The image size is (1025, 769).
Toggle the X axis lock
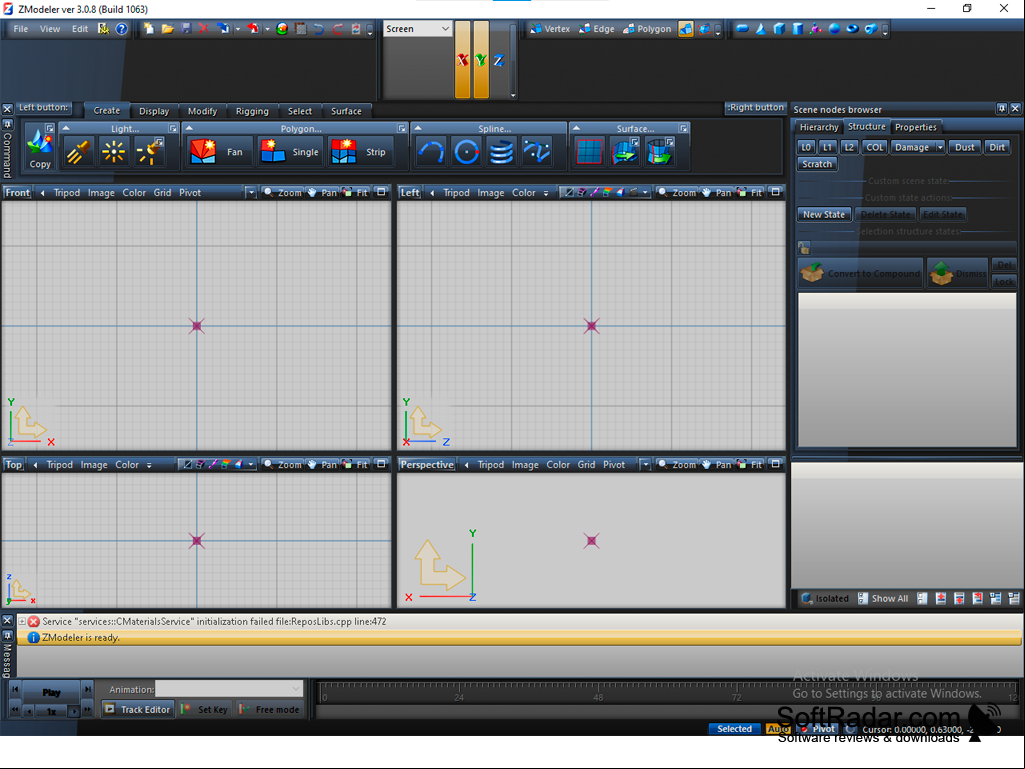pyautogui.click(x=462, y=60)
